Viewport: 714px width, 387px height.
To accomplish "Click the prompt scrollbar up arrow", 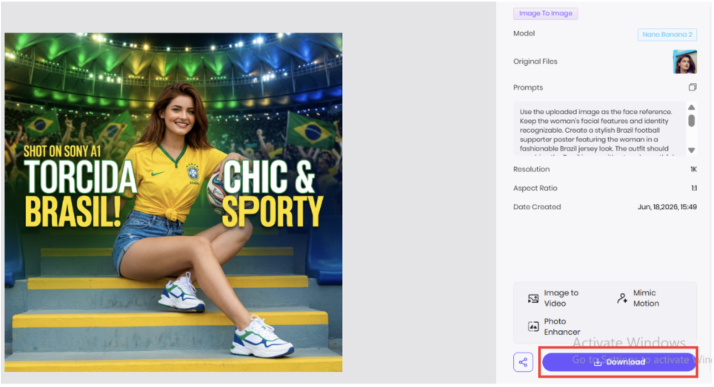I will 691,107.
